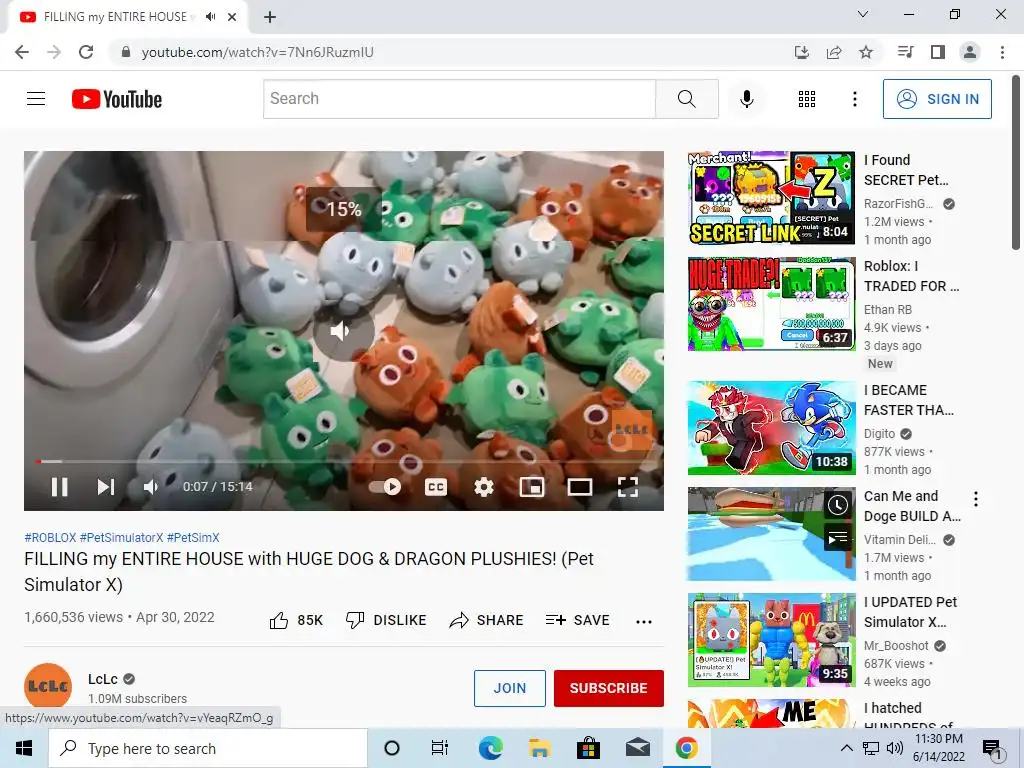Enable miniplayer mode

(x=532, y=487)
